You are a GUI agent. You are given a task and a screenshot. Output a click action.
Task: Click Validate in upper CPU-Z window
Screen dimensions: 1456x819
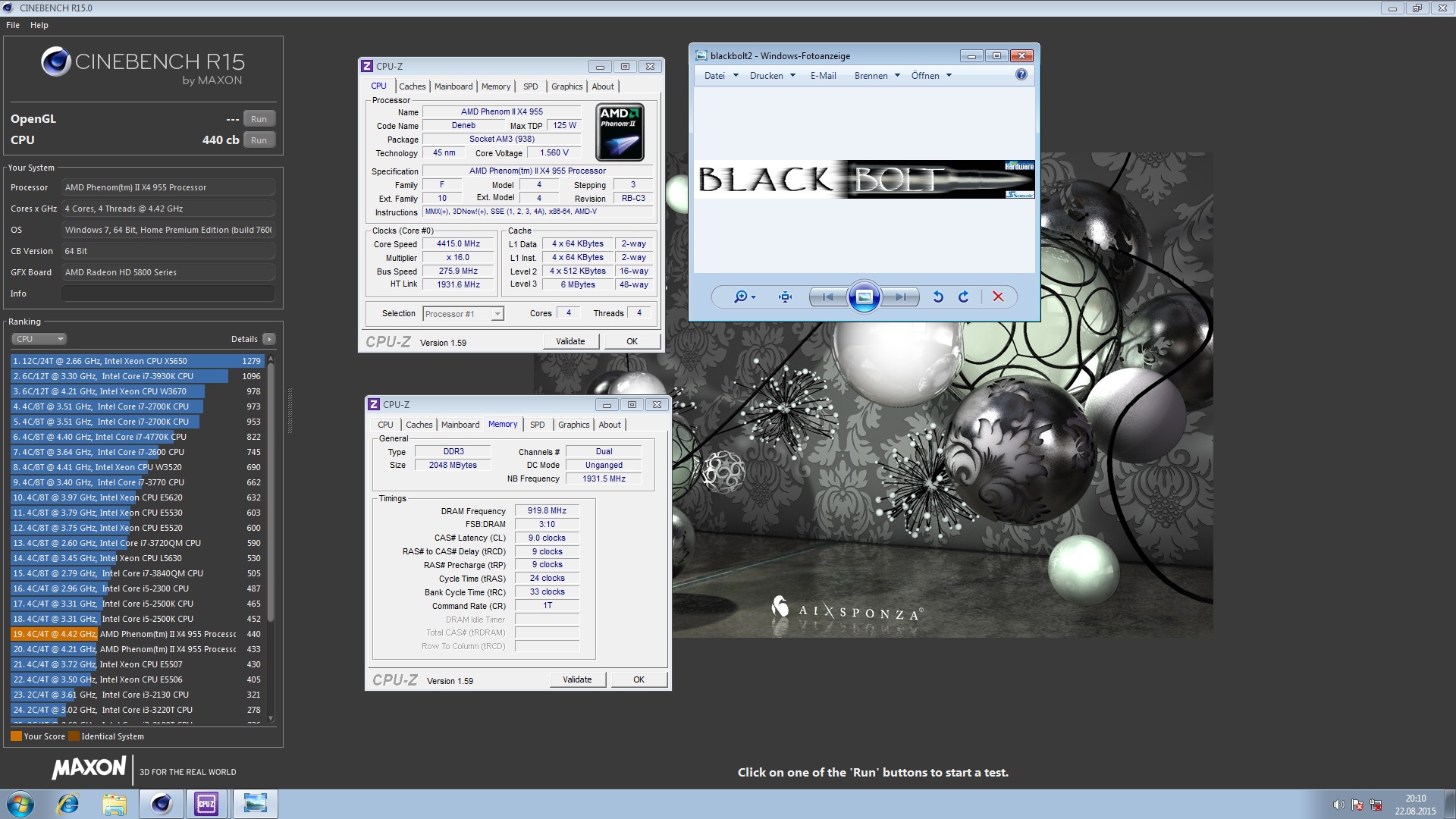click(x=571, y=342)
